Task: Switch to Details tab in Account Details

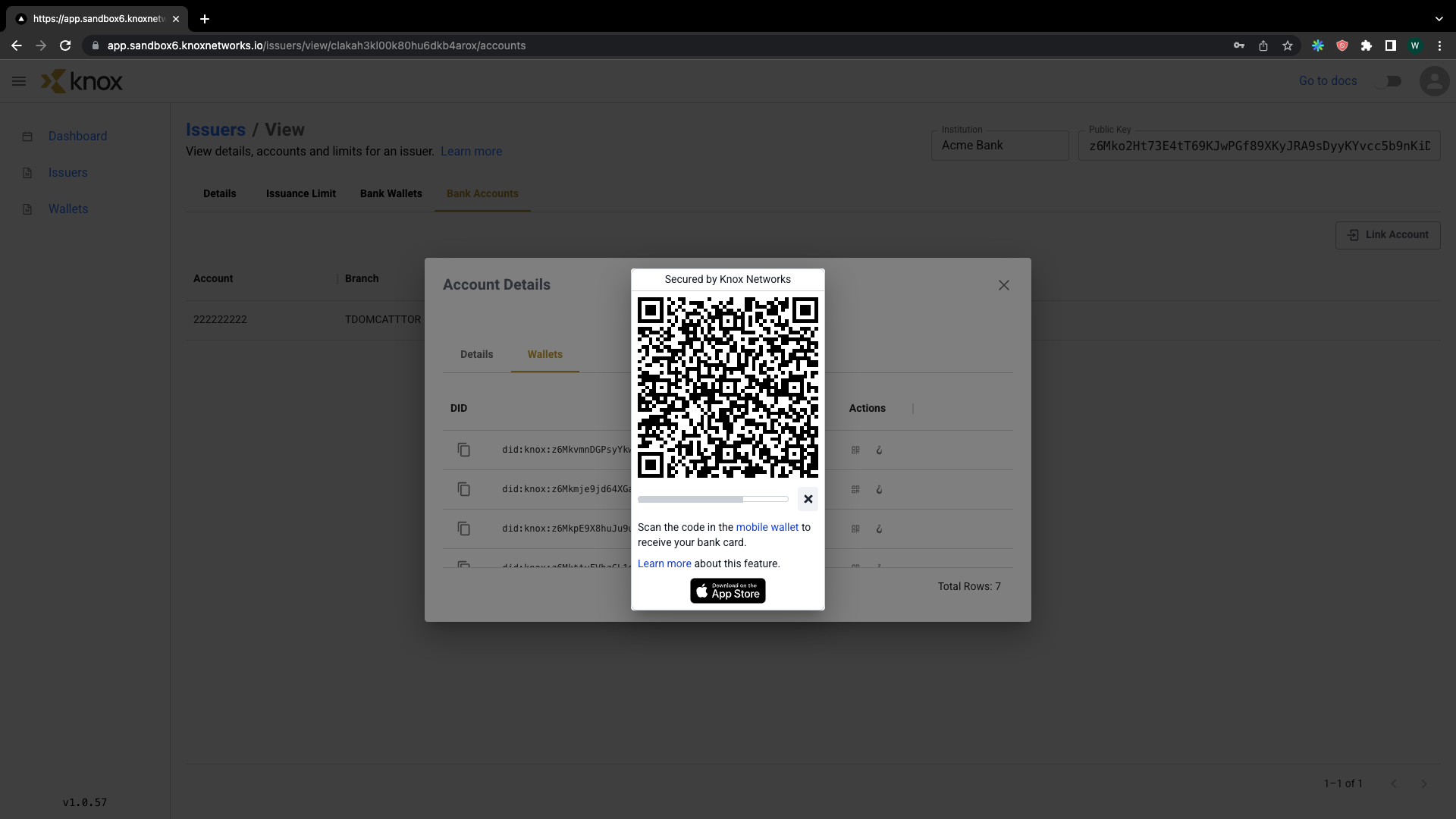Action: [477, 355]
